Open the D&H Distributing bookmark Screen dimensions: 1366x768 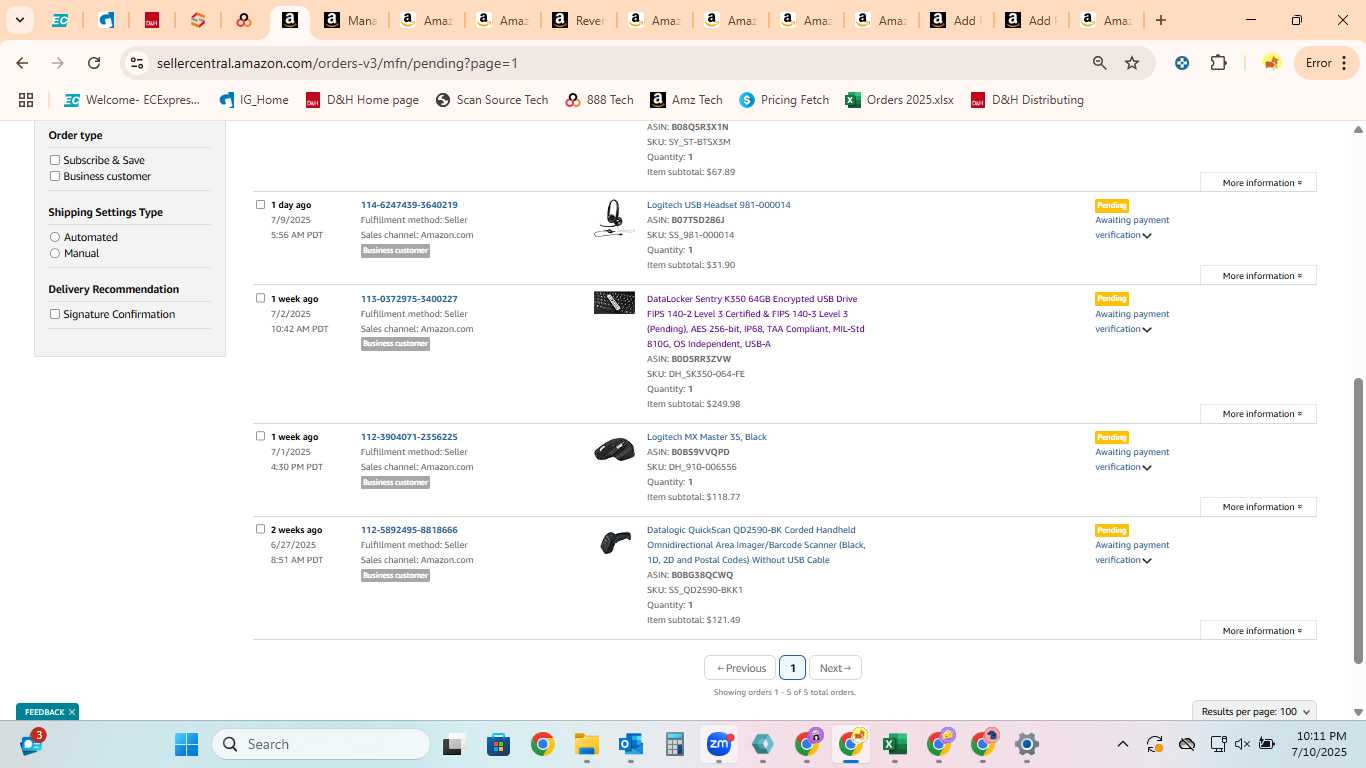point(1027,100)
